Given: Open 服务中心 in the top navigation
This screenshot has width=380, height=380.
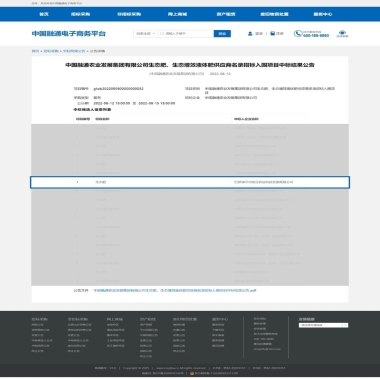Looking at the screenshot, I should tap(323, 14).
